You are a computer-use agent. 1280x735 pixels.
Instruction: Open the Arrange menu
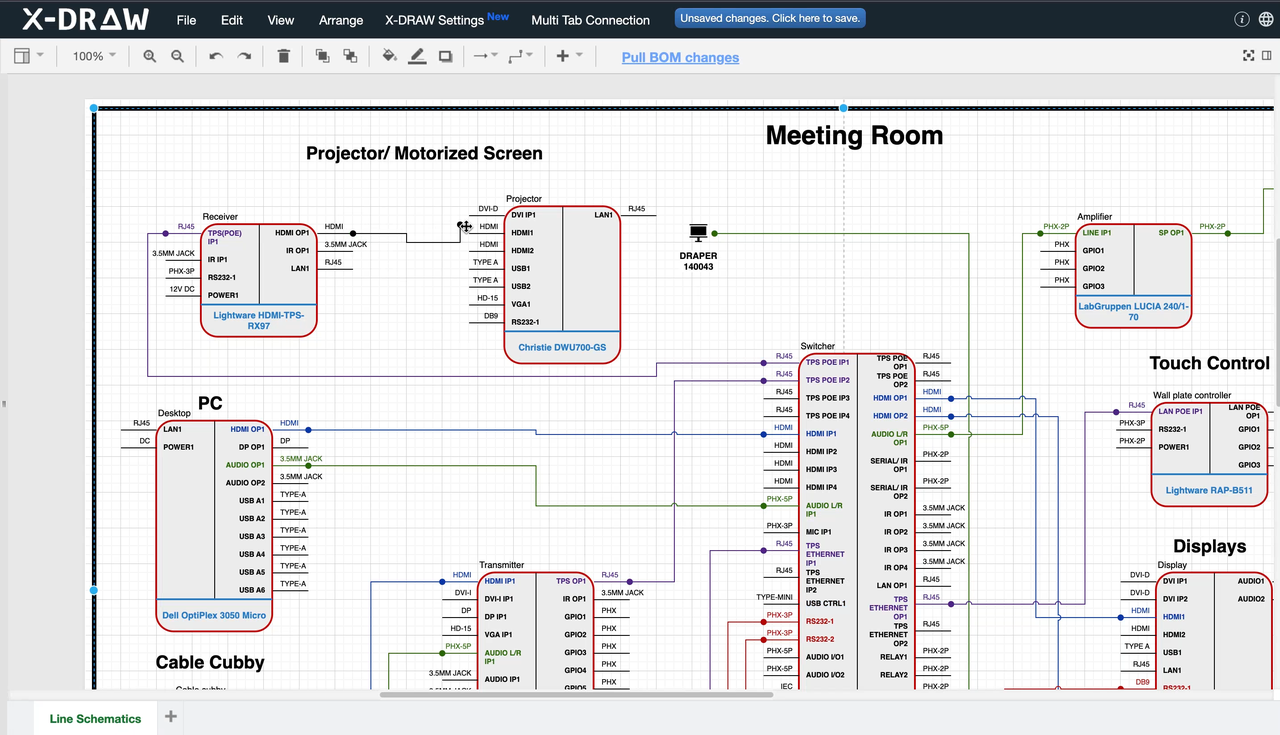click(341, 20)
